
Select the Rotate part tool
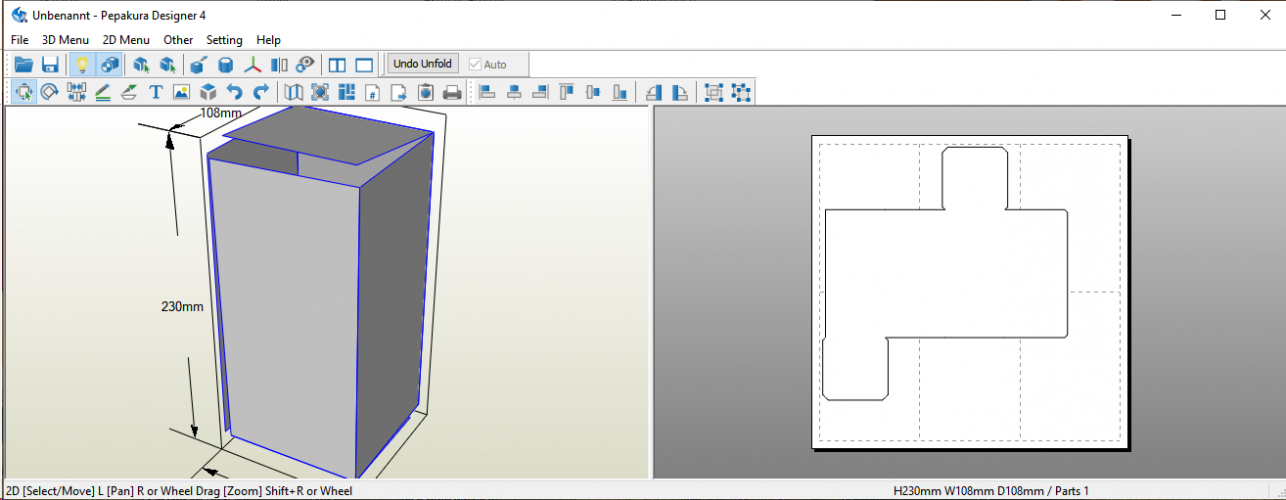(x=49, y=92)
